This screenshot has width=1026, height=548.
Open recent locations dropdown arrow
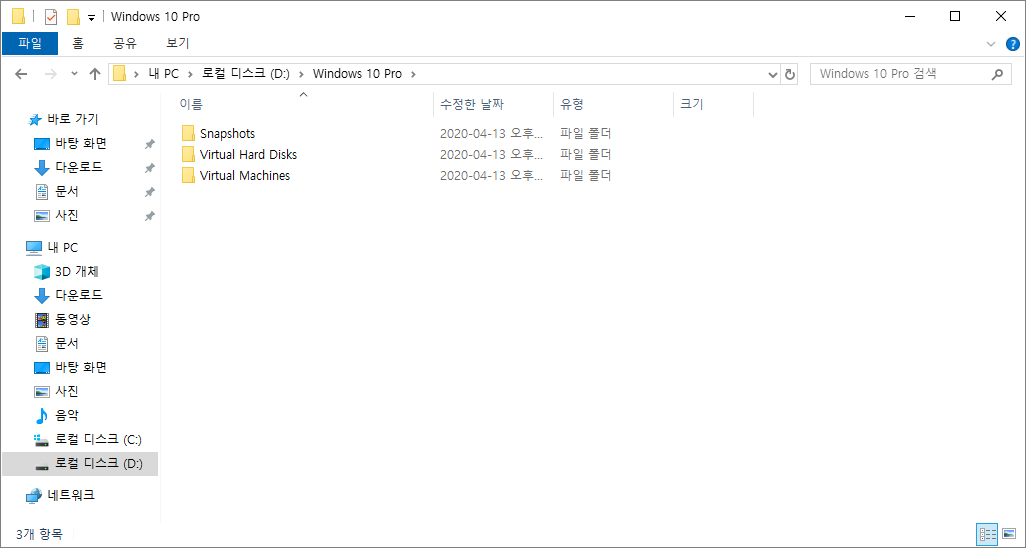[x=74, y=74]
